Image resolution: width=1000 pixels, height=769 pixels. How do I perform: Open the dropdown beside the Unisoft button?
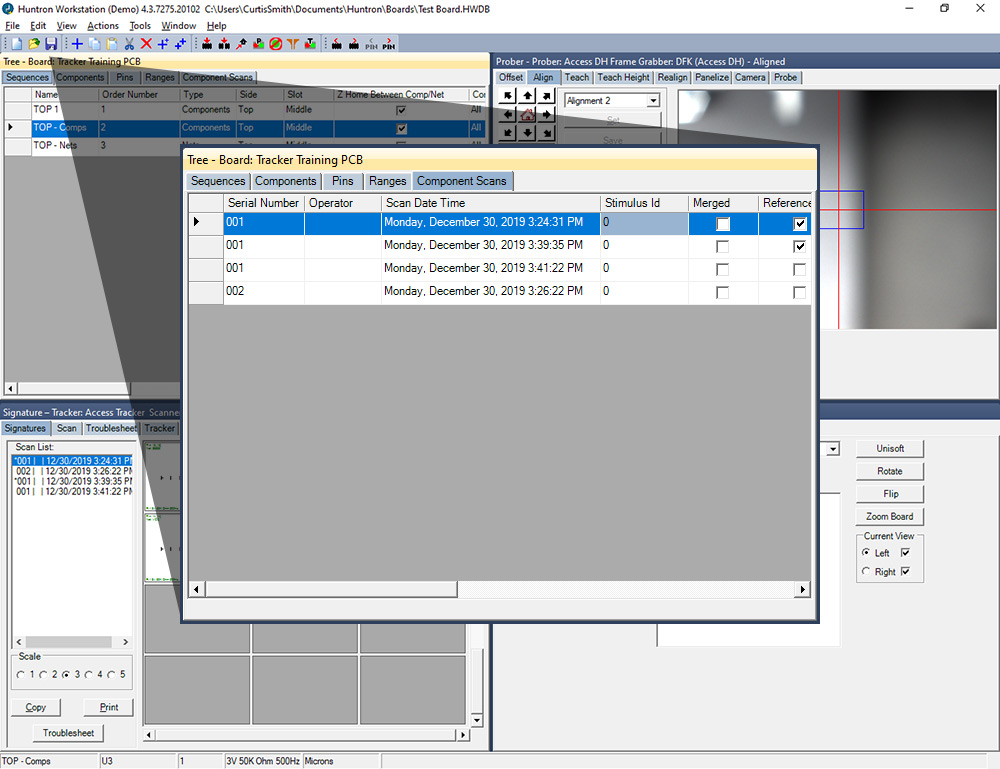pos(832,448)
